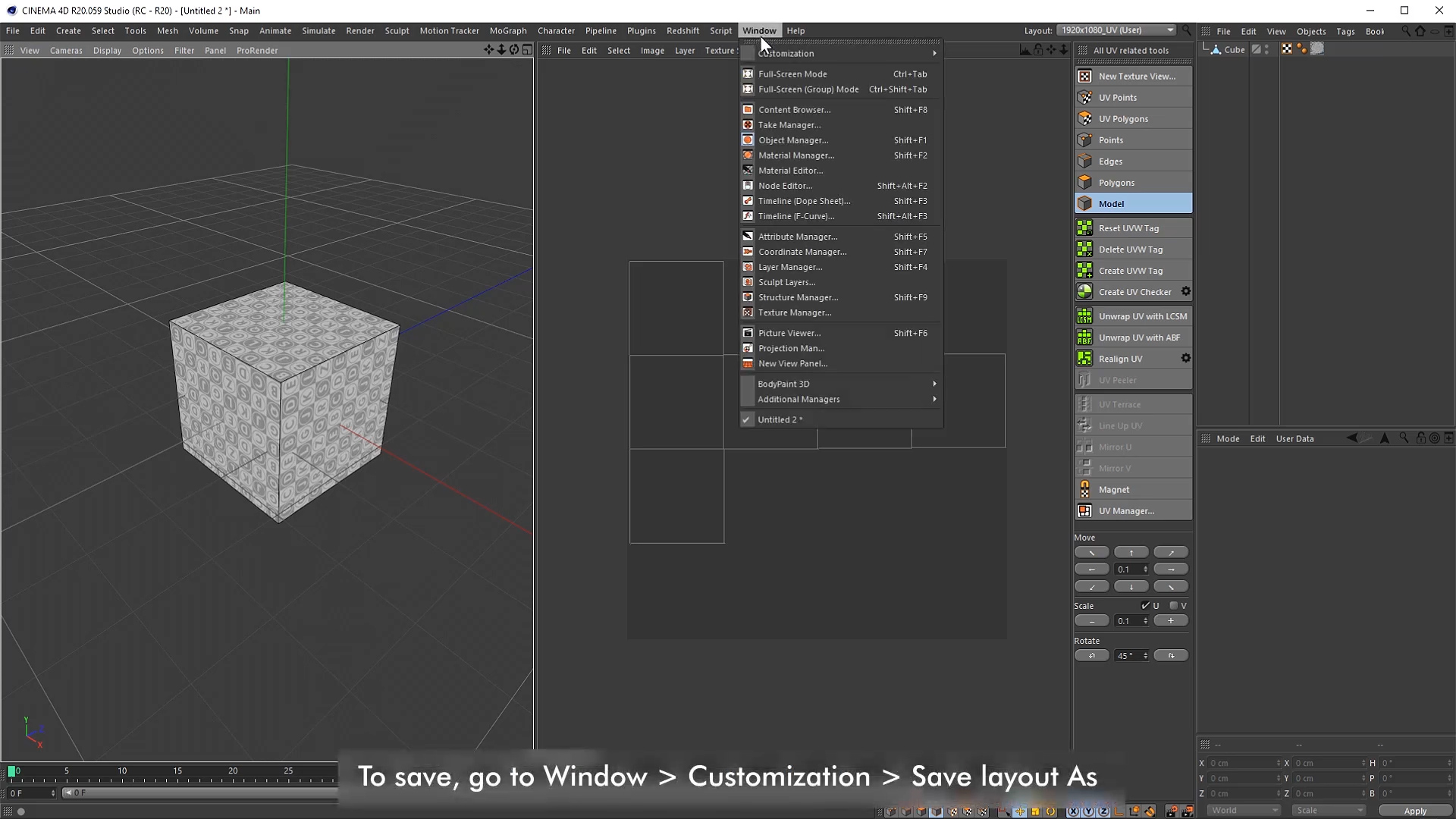Expand the Customization submenu
This screenshot has width=1456, height=819.
pos(841,53)
